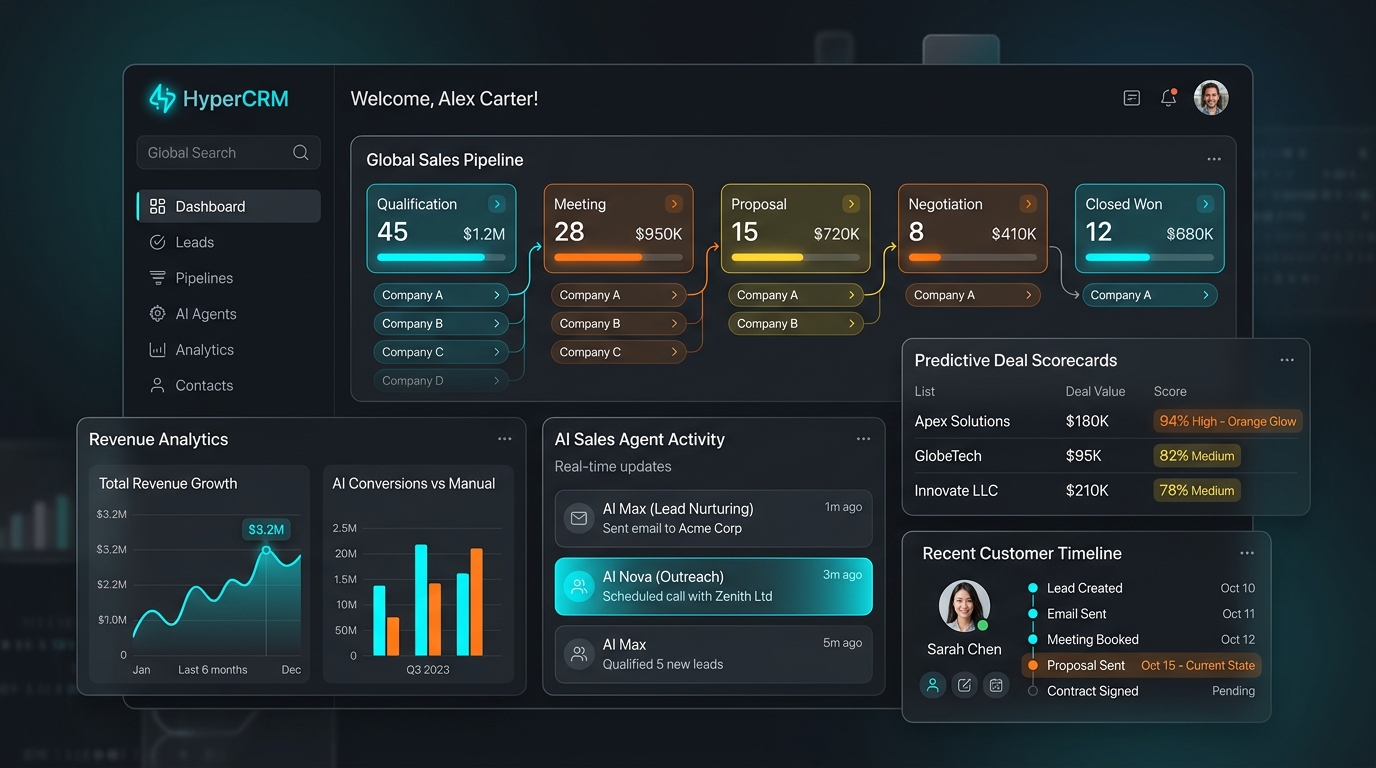The image size is (1376, 768).
Task: Select the 'GlobeTech' row name
Action: (x=948, y=456)
